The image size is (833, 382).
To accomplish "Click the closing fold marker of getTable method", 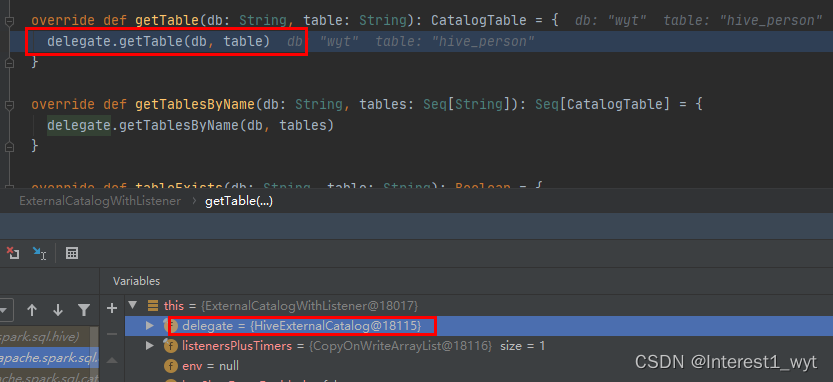I will point(9,63).
